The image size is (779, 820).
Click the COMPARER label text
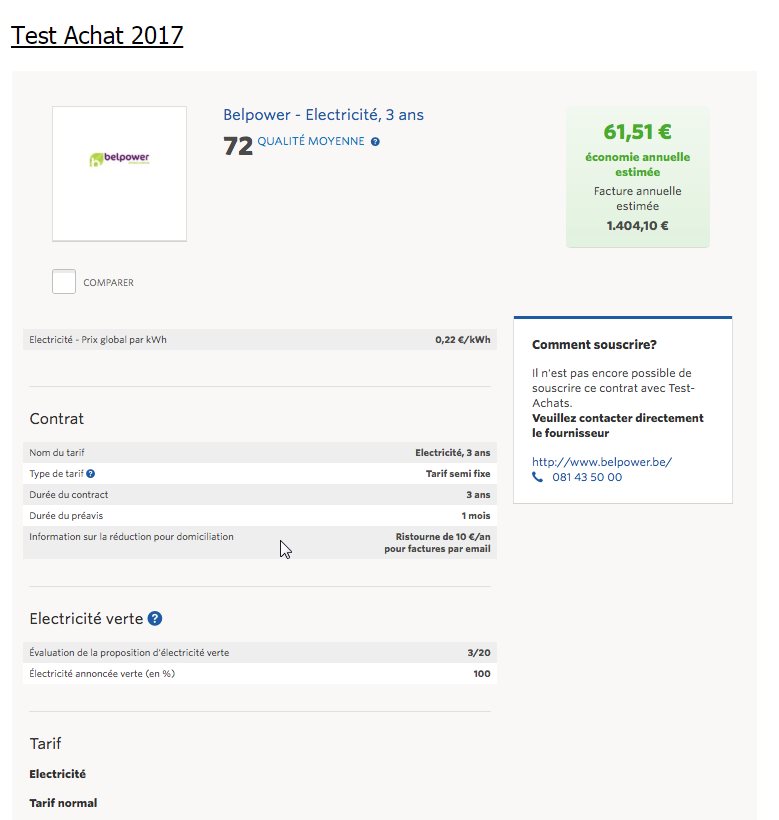[x=108, y=283]
